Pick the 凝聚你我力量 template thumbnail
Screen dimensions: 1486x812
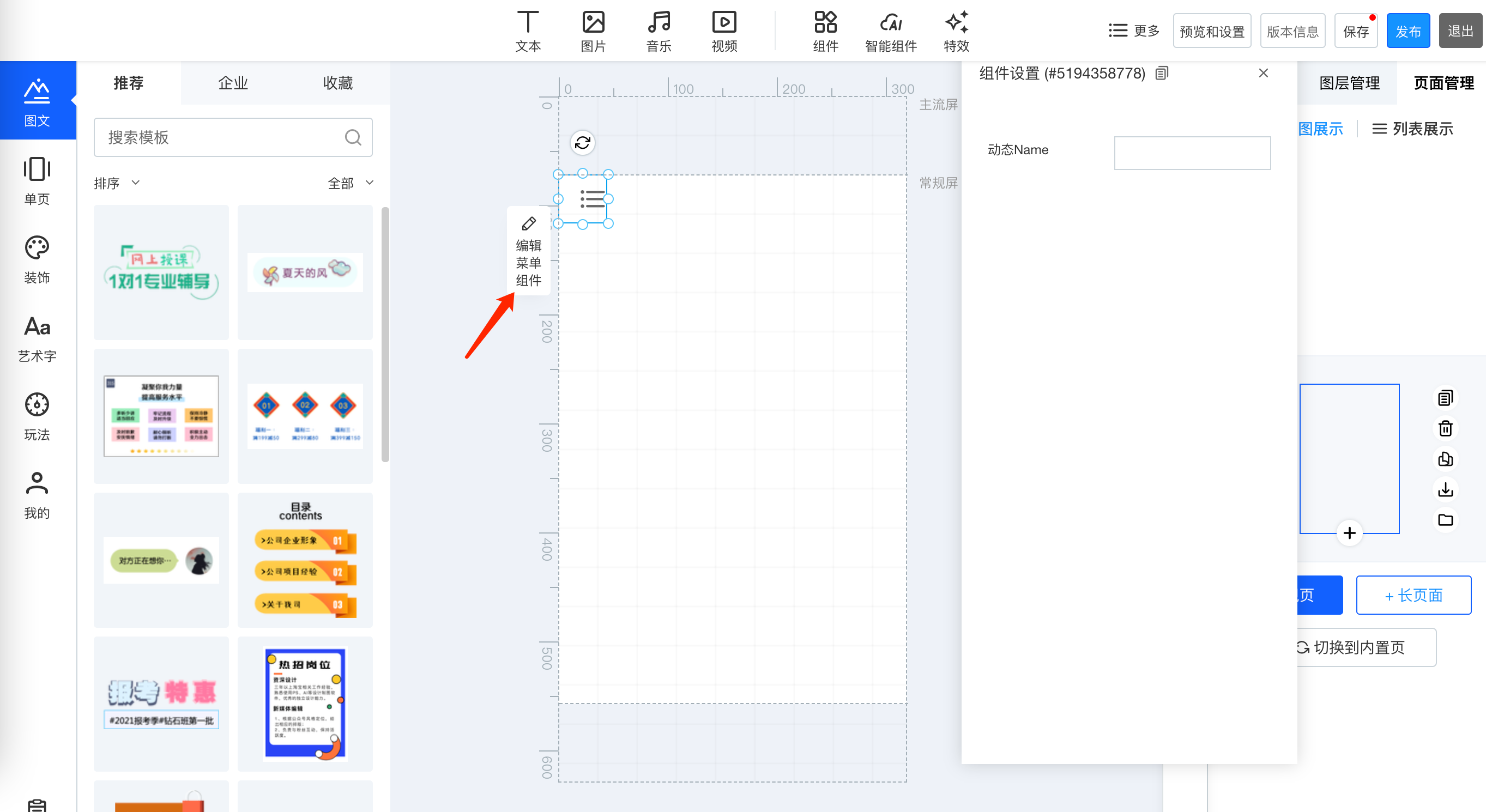161,416
